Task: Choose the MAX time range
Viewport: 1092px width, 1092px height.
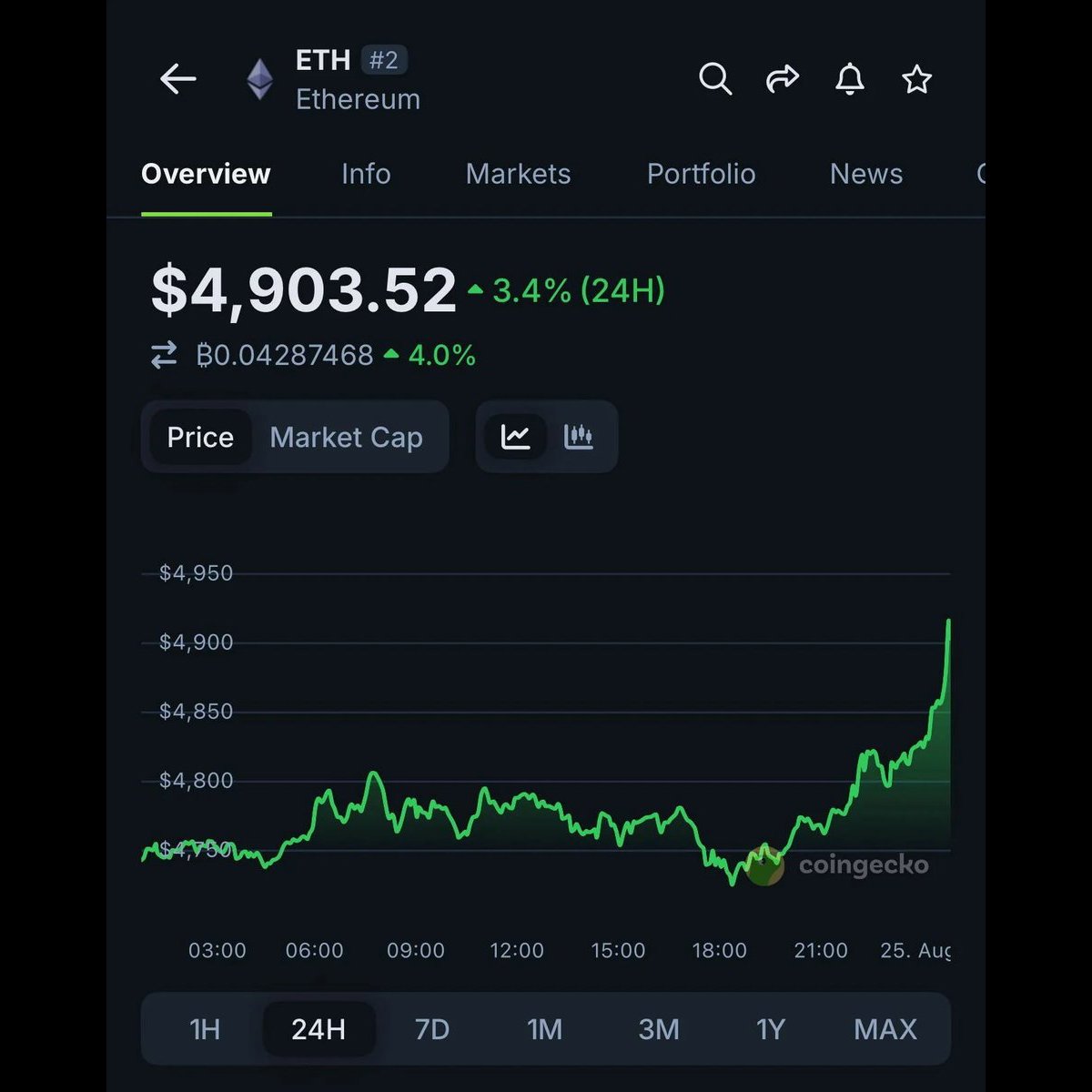Action: (885, 1029)
